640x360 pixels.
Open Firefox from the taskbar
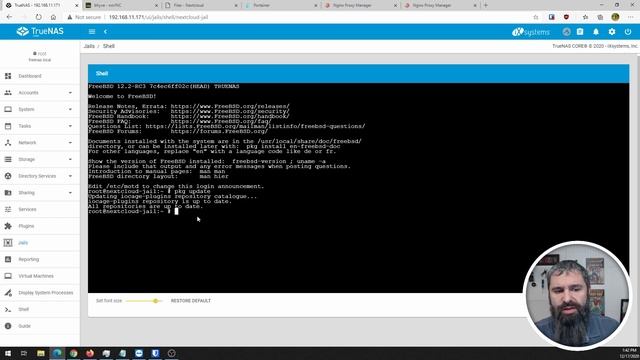90,353
